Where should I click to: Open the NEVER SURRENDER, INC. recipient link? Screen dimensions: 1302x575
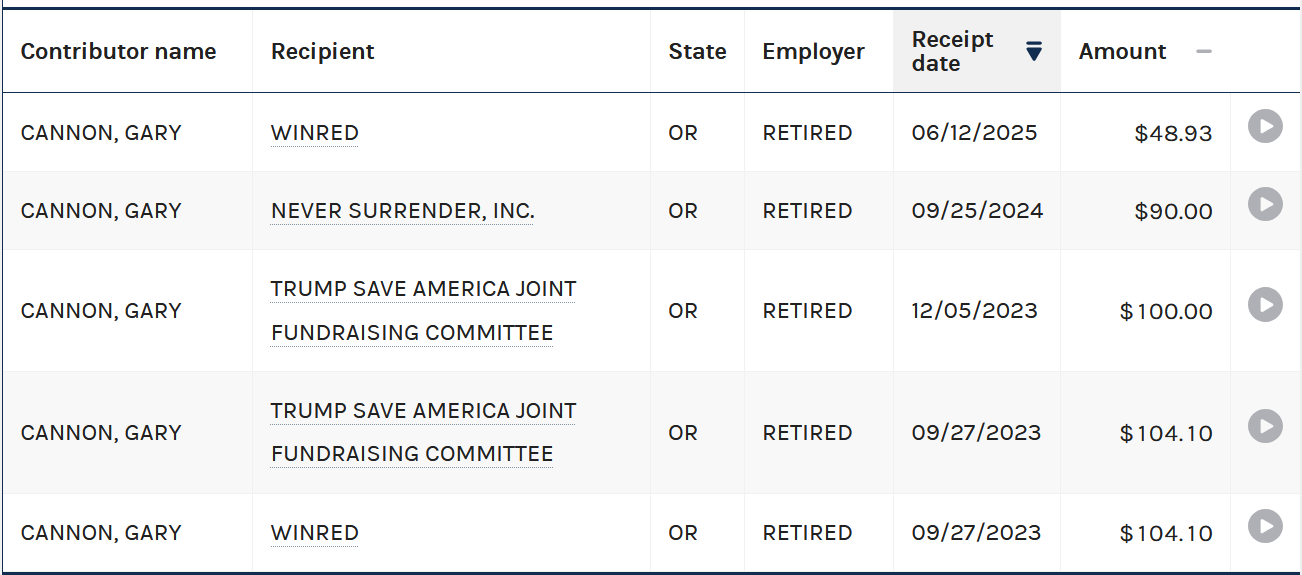(403, 211)
